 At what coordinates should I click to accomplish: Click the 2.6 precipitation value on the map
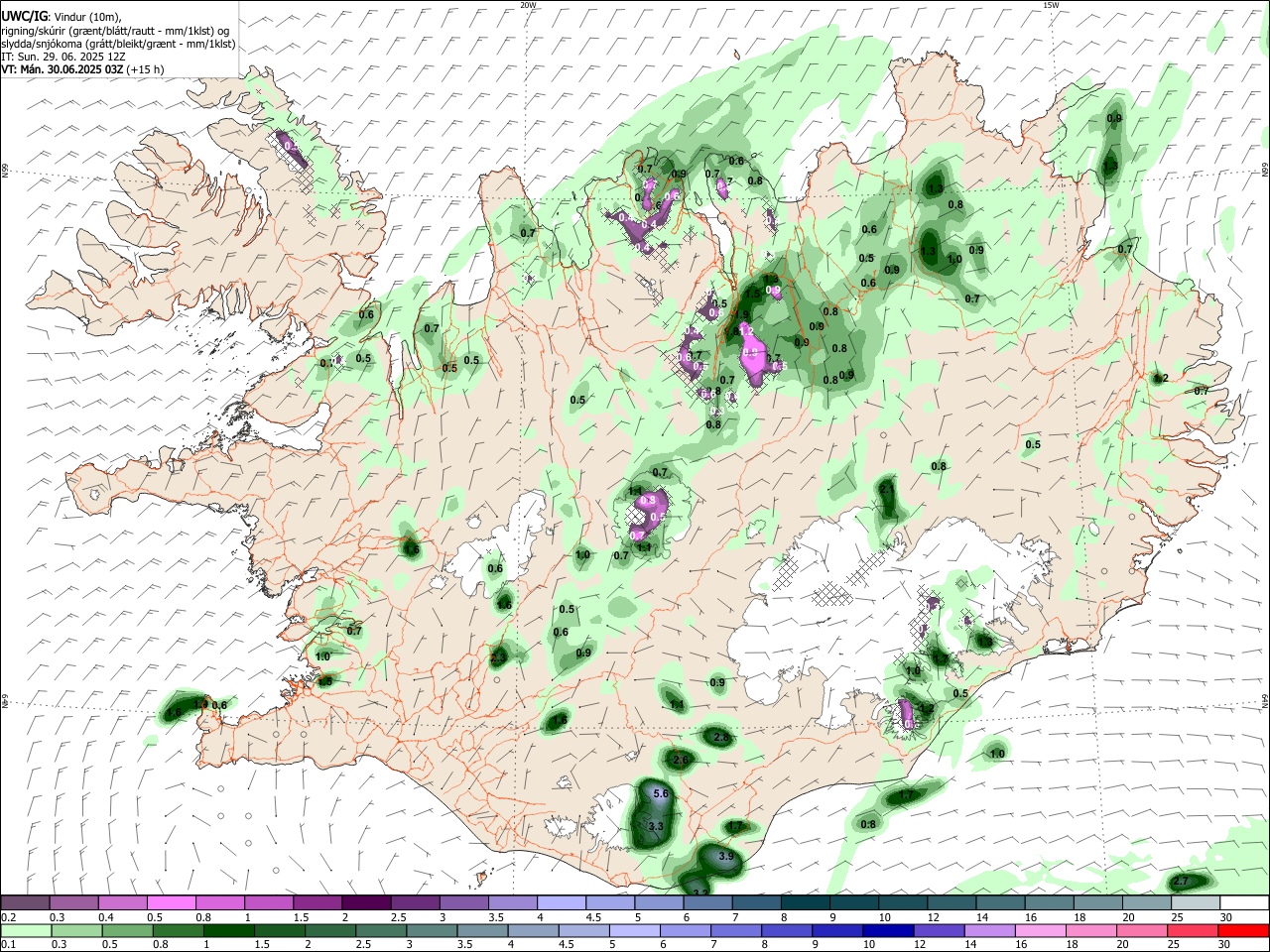(681, 761)
